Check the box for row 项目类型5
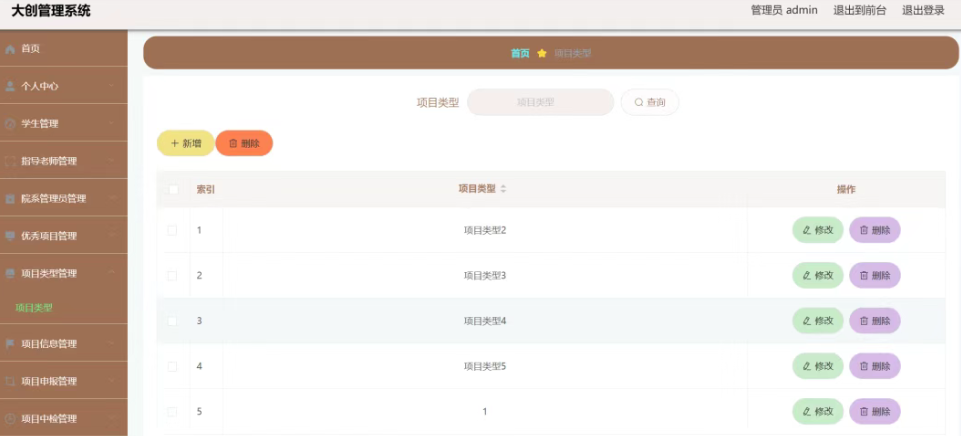Screen dimensions: 961x436 172,366
